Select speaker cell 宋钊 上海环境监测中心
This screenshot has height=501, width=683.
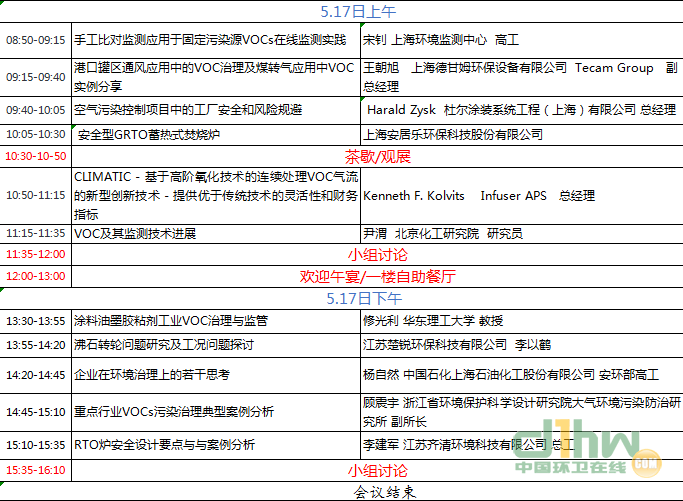440,41
